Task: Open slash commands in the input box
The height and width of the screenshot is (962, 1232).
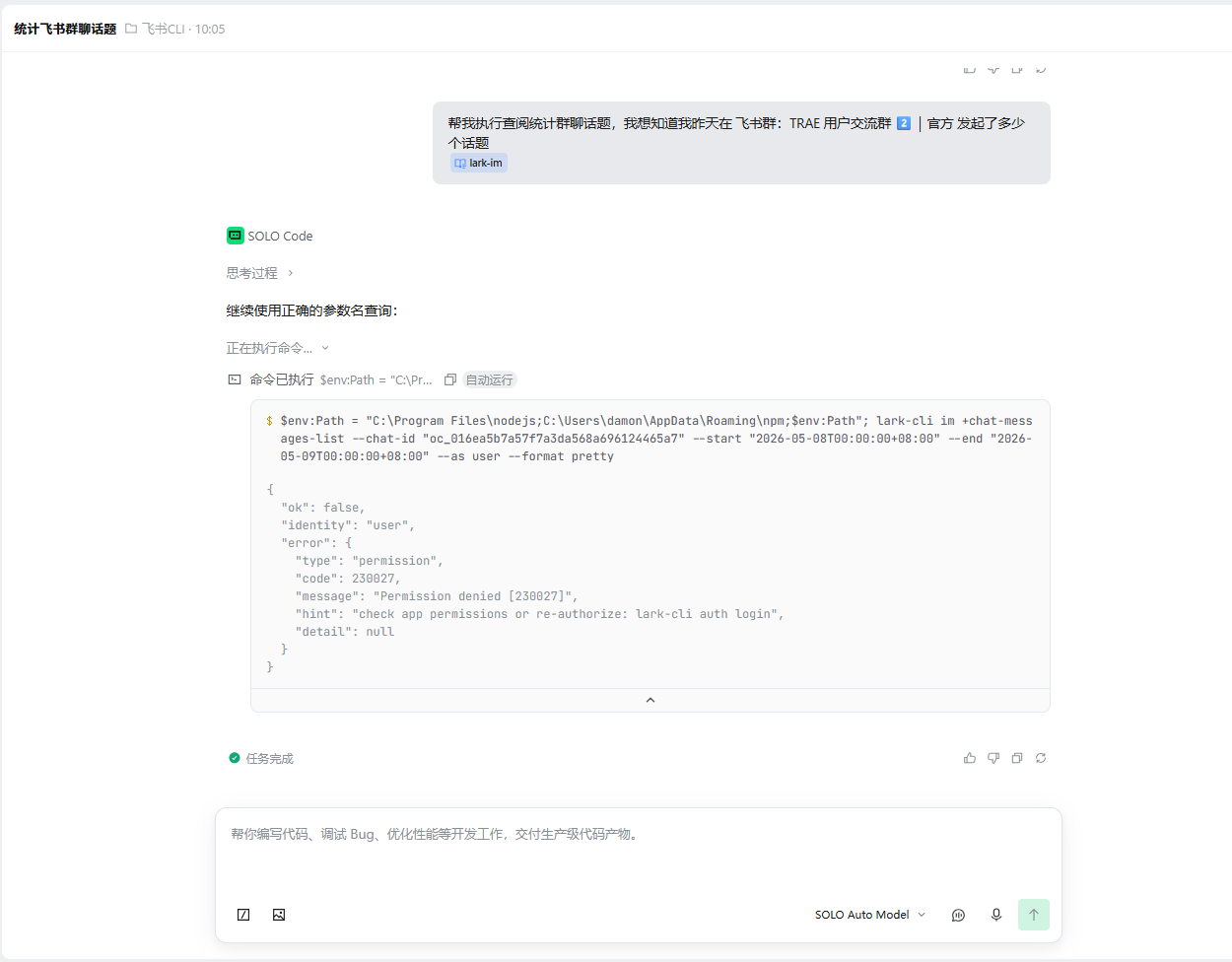Action: pyautogui.click(x=243, y=915)
